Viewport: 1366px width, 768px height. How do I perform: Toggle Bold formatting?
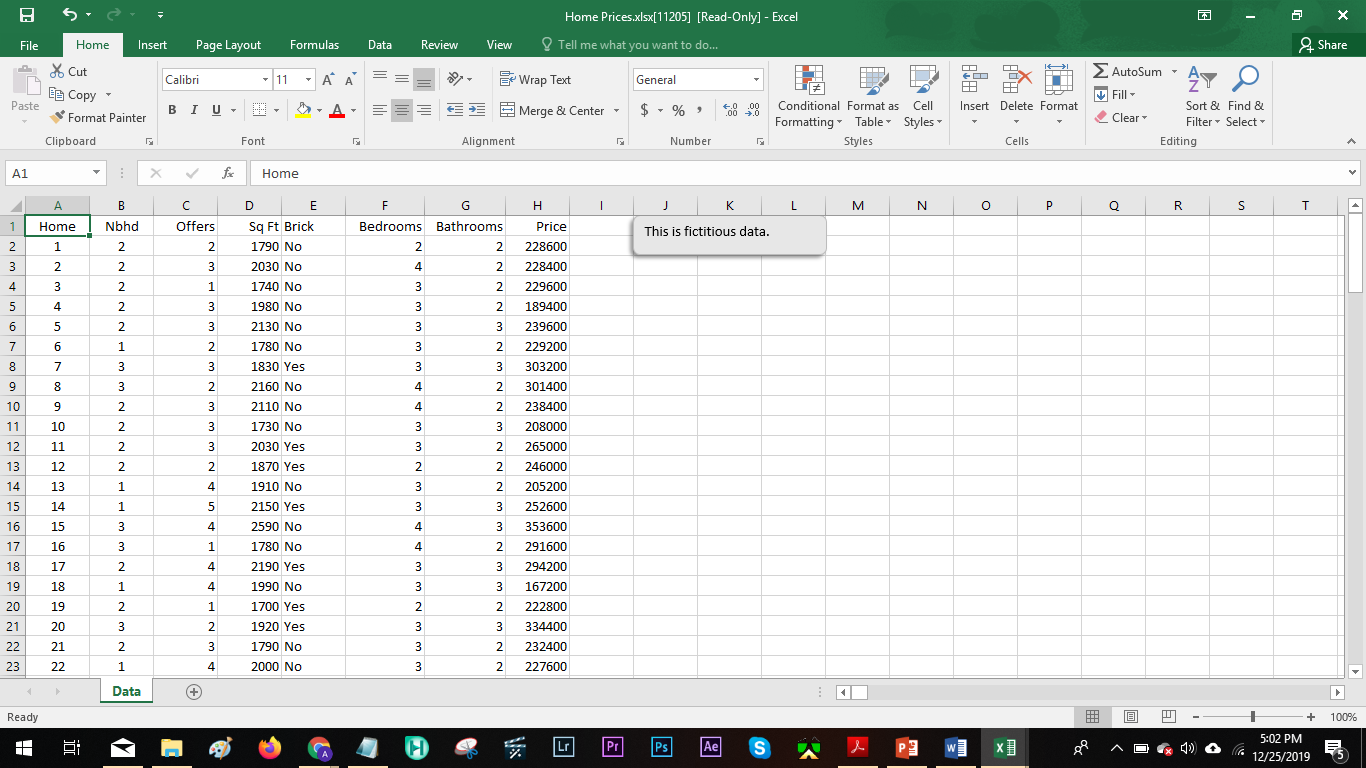[173, 110]
